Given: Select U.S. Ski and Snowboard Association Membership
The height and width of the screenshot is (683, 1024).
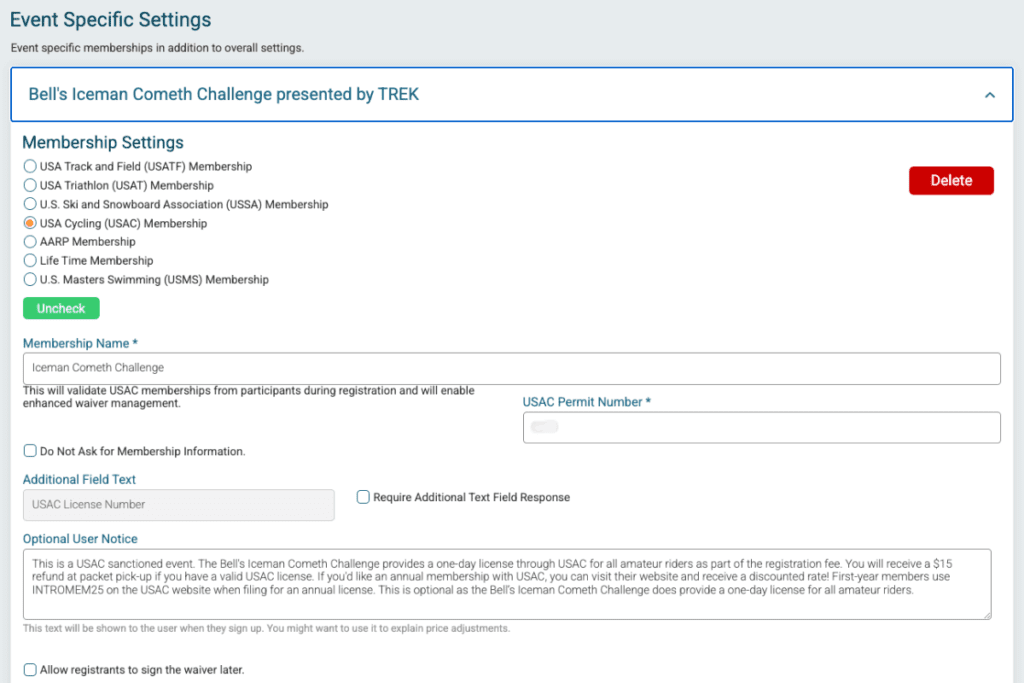Looking at the screenshot, I should [x=30, y=204].
